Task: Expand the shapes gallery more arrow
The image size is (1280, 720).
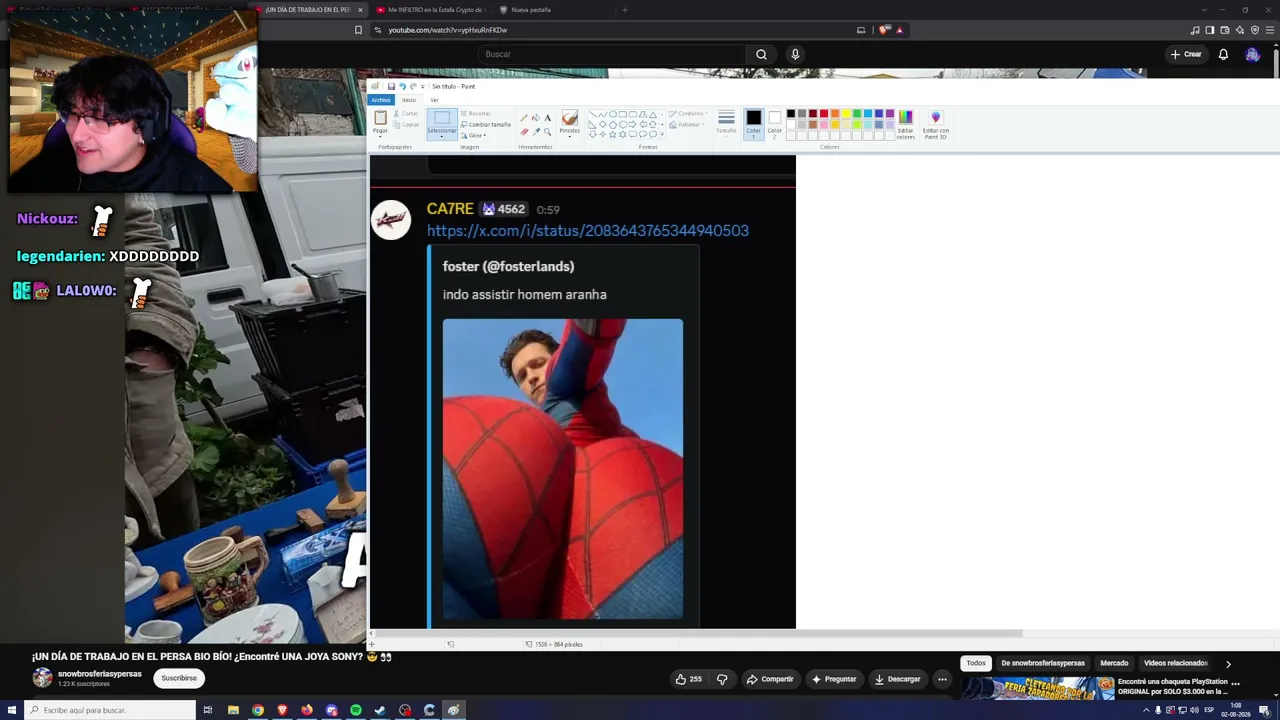Action: tap(662, 134)
